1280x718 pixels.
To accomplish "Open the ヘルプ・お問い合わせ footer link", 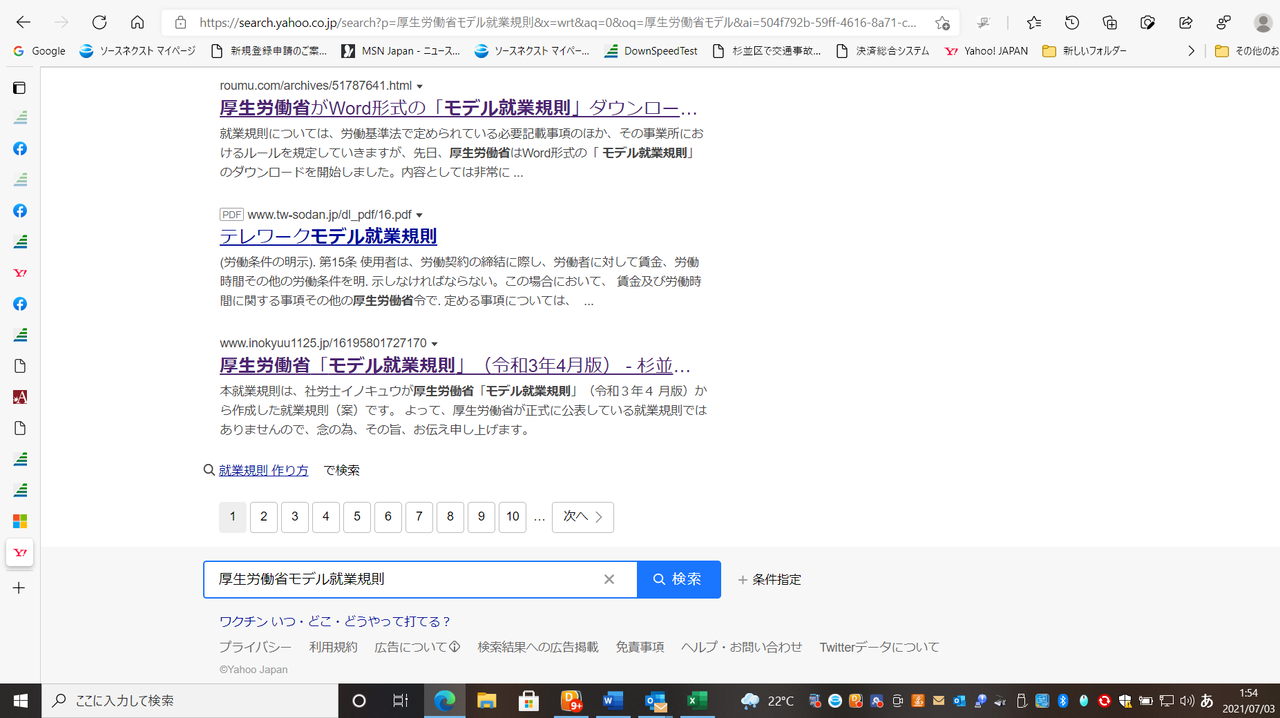I will coord(741,647).
